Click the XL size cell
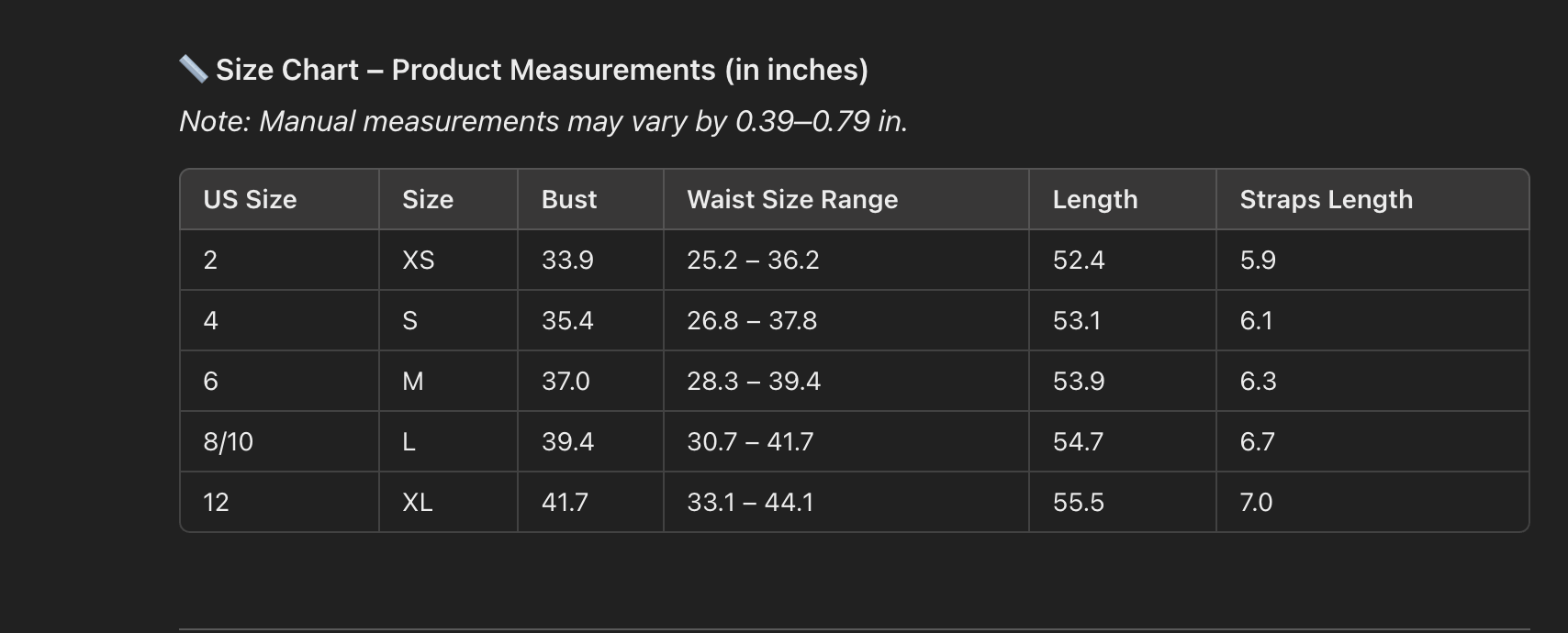The image size is (1568, 633). (418, 503)
